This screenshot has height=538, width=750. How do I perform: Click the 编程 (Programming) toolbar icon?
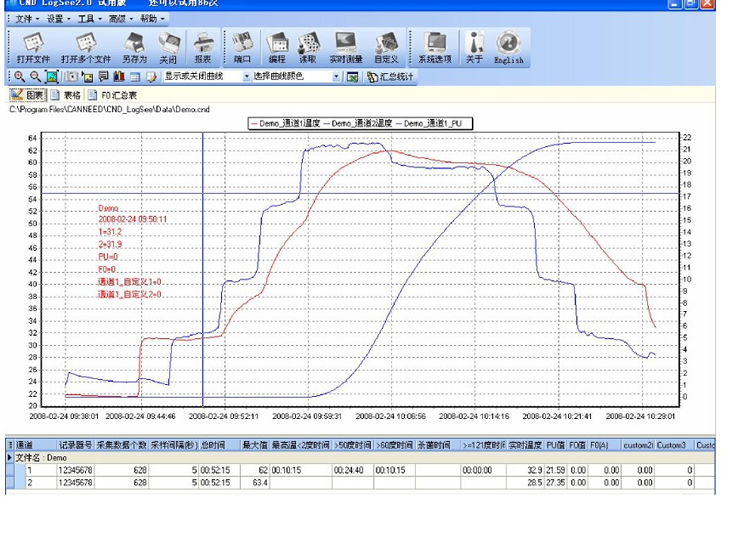tap(277, 46)
